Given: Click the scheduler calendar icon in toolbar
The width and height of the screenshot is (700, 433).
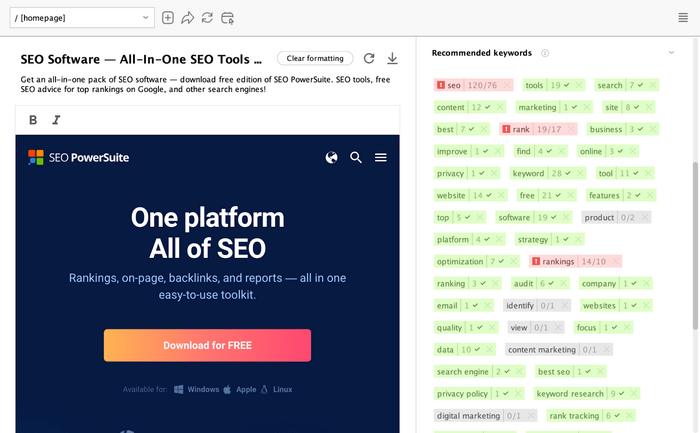Looking at the screenshot, I should tap(228, 18).
